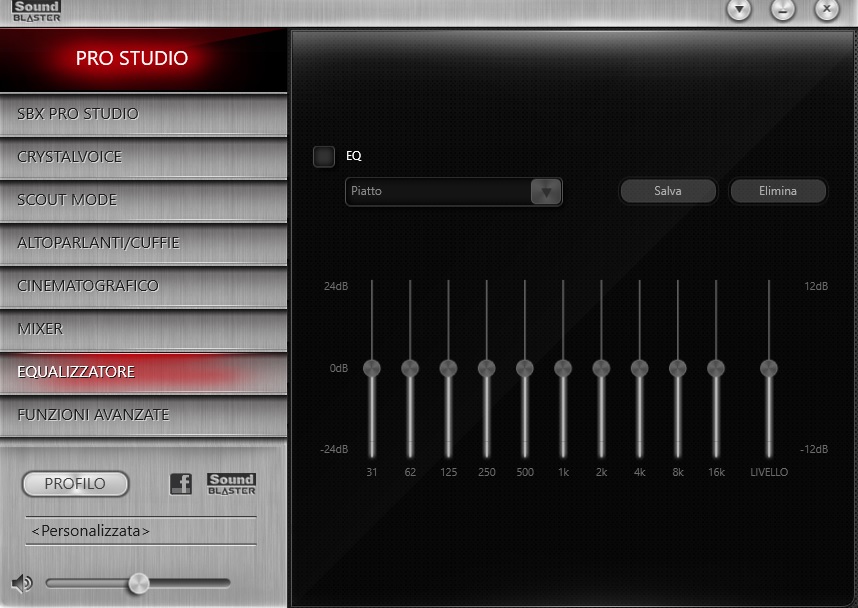Click the 4k band slider knob
The width and height of the screenshot is (858, 608).
click(640, 368)
